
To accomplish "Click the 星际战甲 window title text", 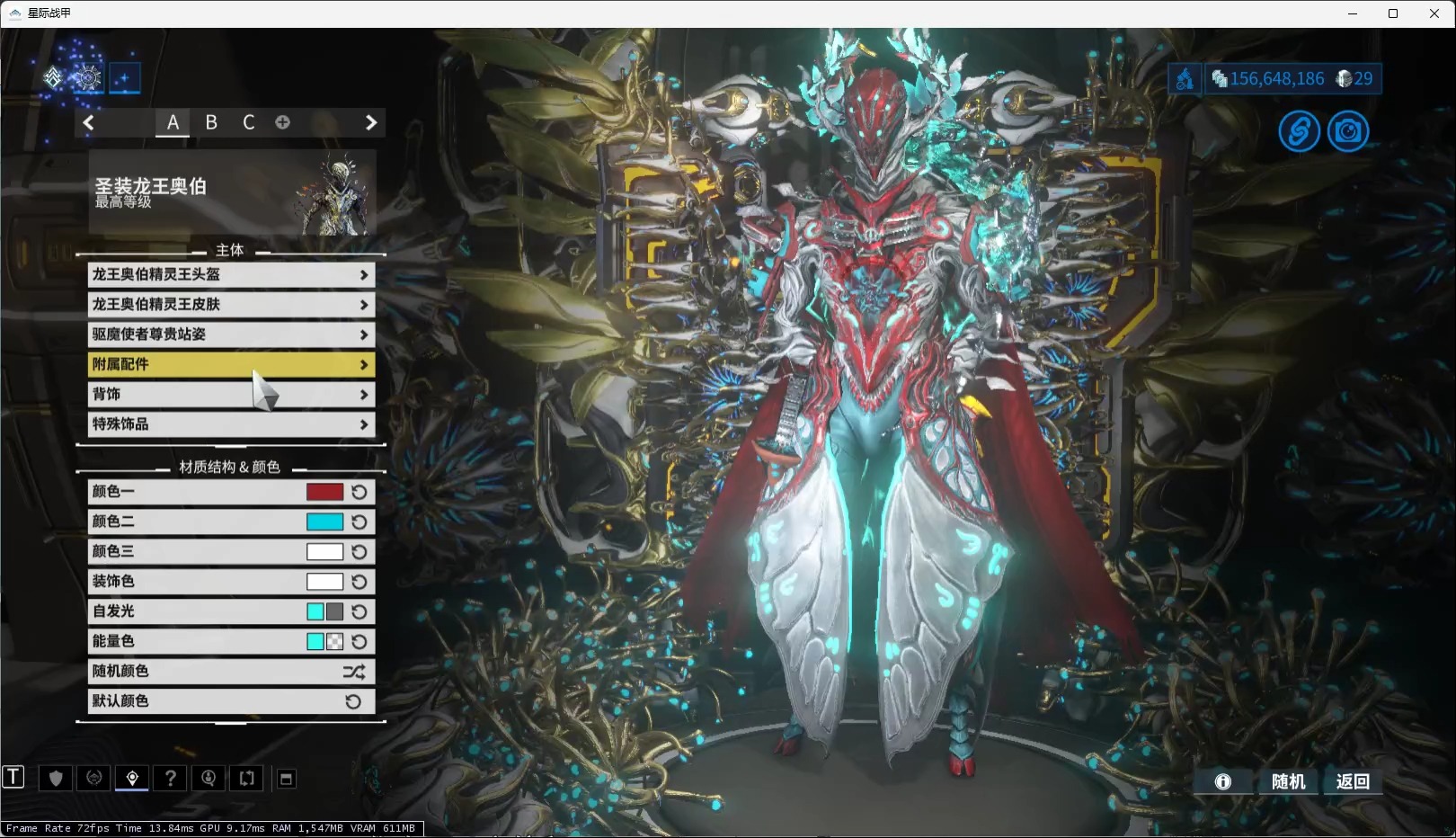I will [49, 13].
